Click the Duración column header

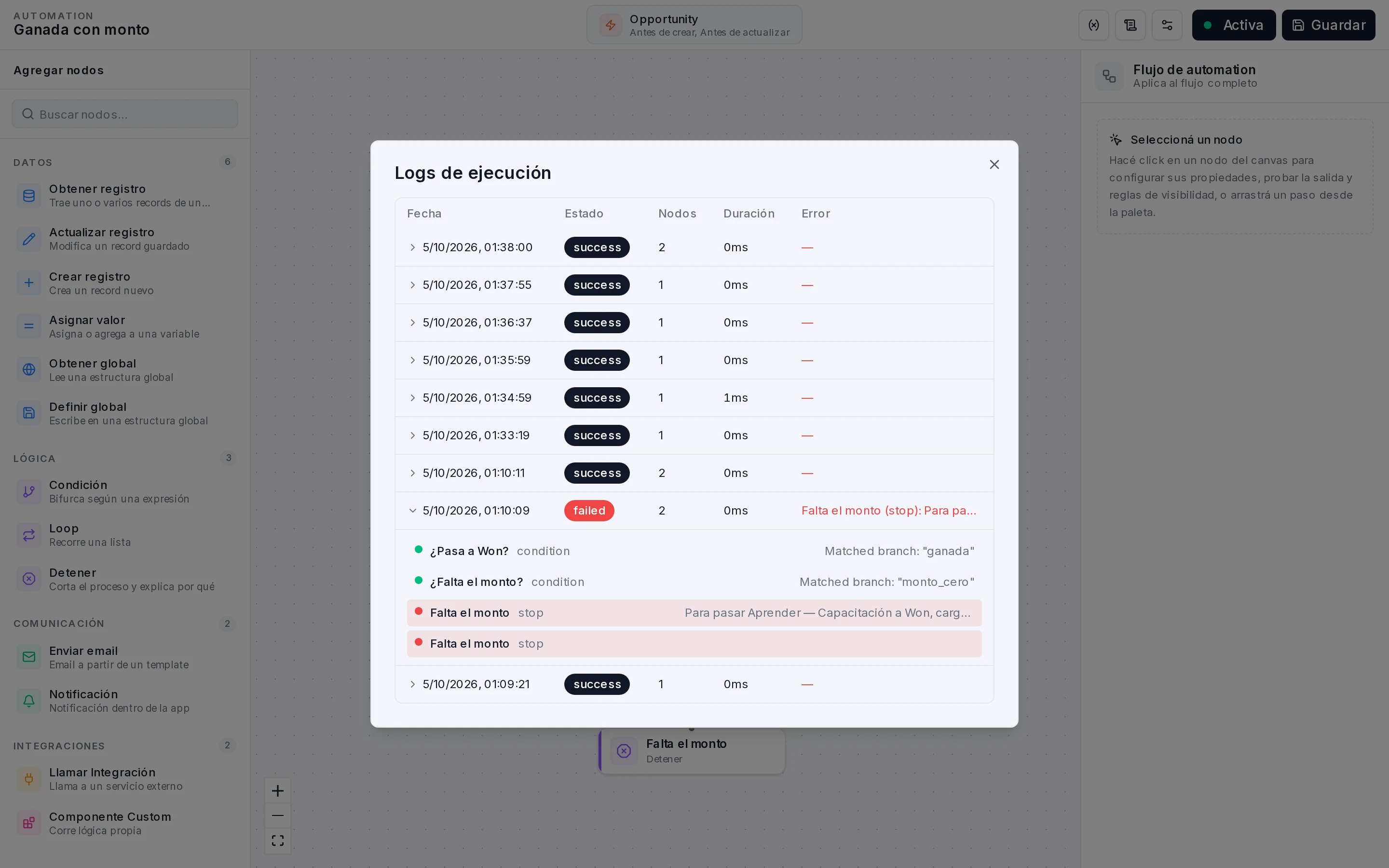pos(749,214)
